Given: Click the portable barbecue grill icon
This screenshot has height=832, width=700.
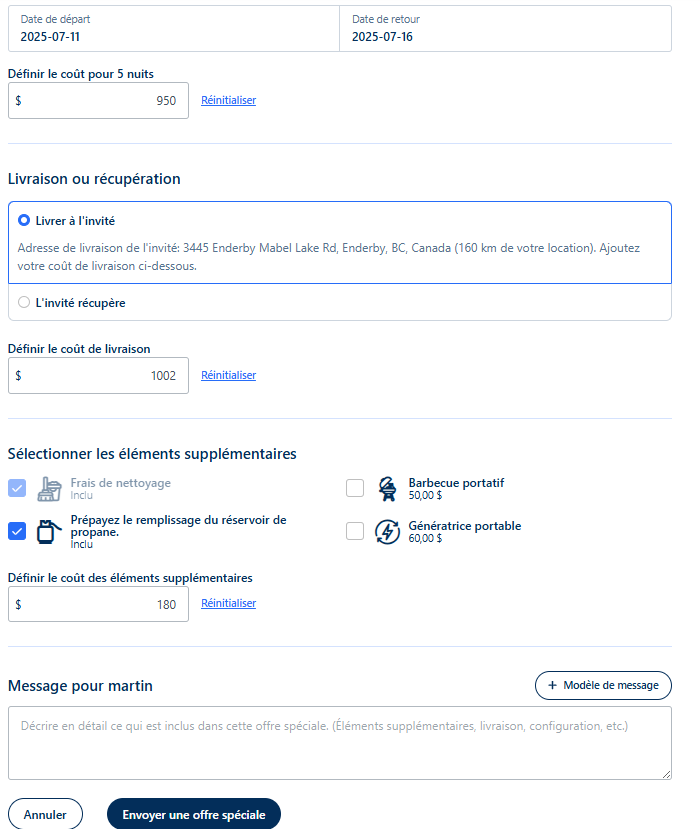Looking at the screenshot, I should click(387, 489).
